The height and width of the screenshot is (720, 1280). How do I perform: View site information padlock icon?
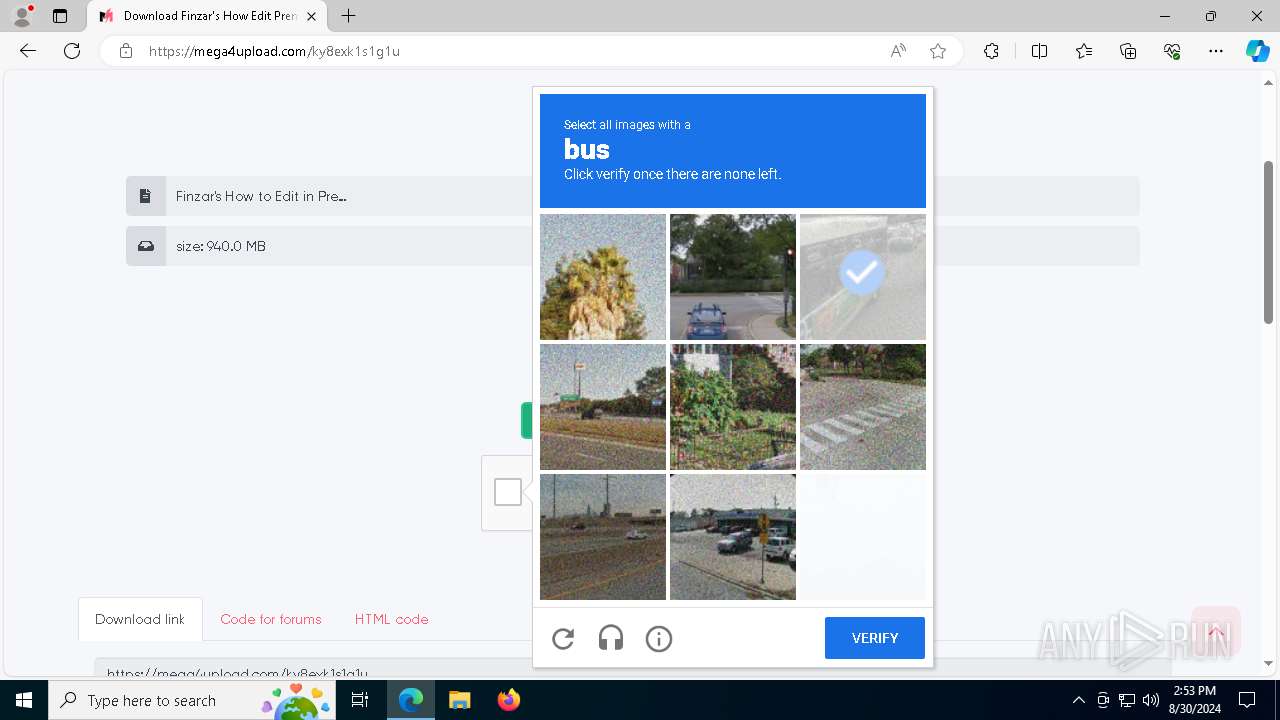tap(126, 51)
